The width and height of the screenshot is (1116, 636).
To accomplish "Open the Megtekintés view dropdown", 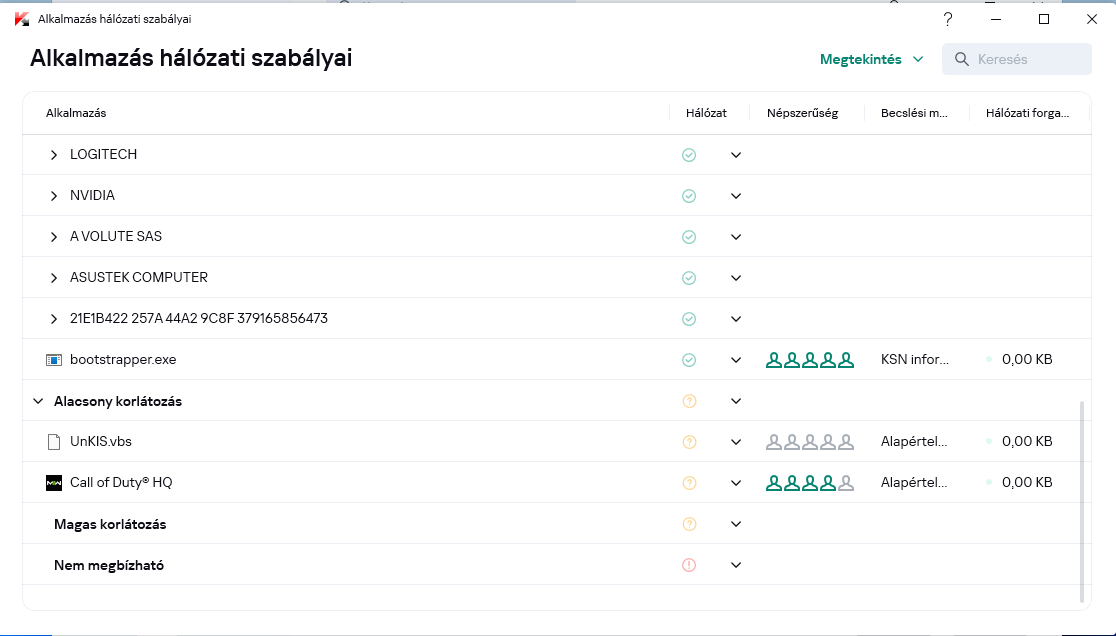I will click(x=872, y=59).
